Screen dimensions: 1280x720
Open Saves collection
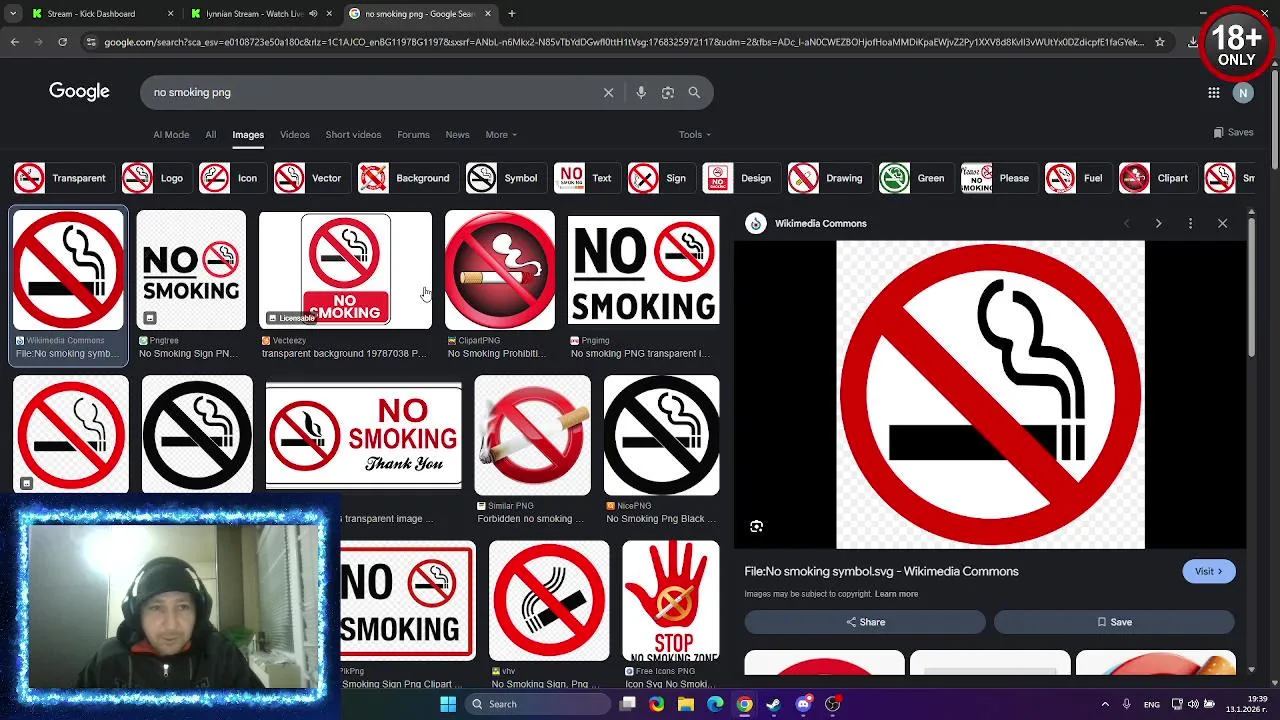pyautogui.click(x=1233, y=132)
